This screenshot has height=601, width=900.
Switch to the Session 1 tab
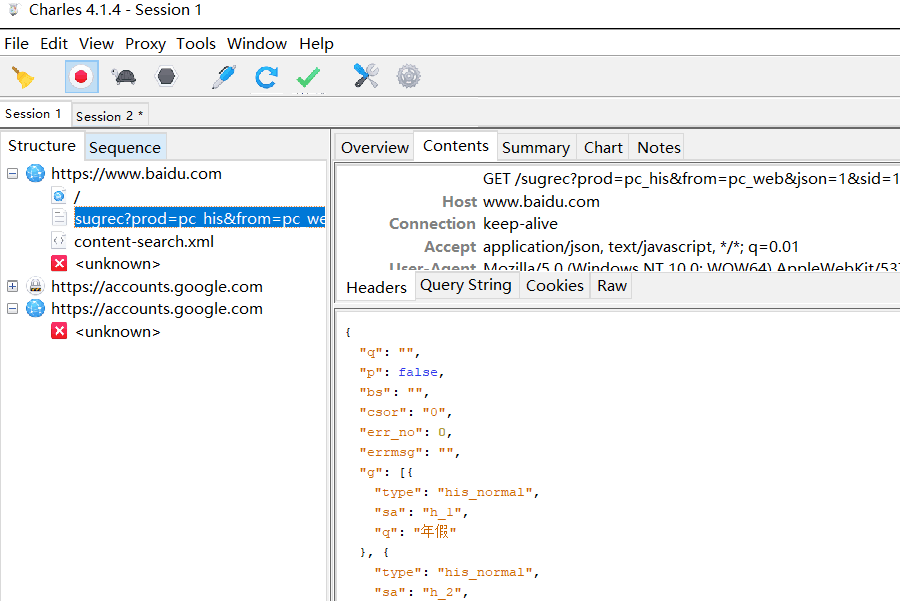[x=35, y=114]
